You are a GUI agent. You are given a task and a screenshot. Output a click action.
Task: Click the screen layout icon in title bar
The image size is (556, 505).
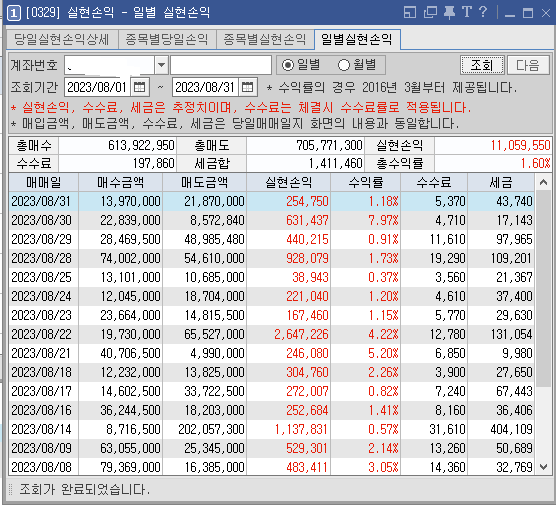410,13
